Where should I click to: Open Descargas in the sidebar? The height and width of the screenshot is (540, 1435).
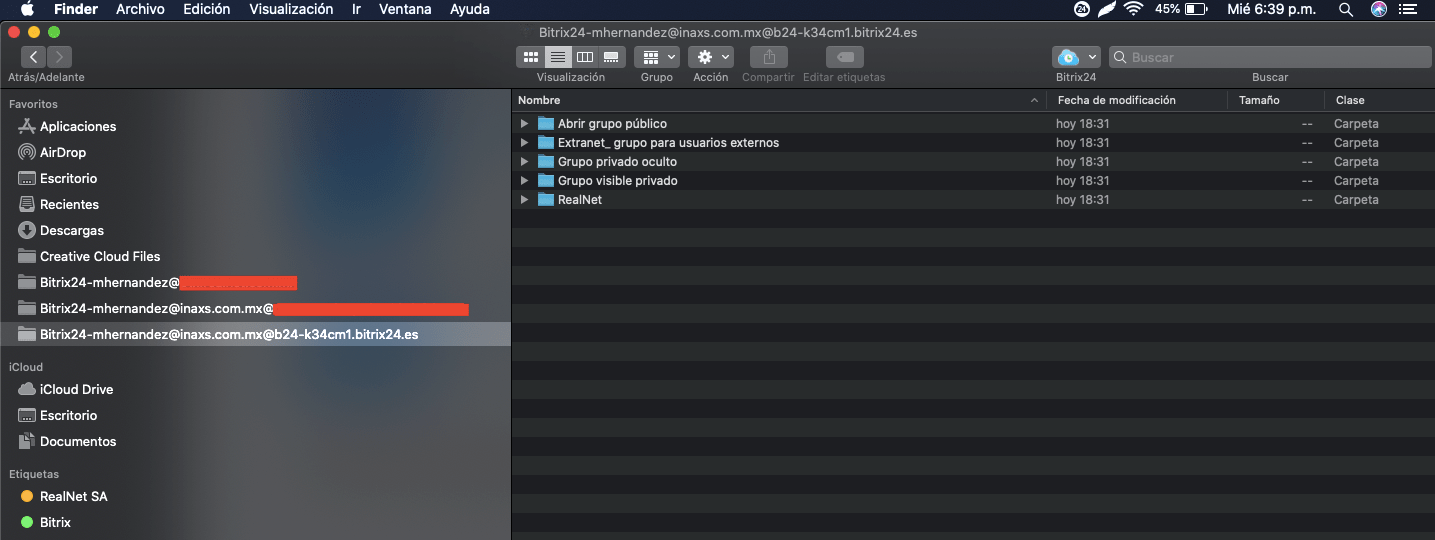(x=72, y=231)
